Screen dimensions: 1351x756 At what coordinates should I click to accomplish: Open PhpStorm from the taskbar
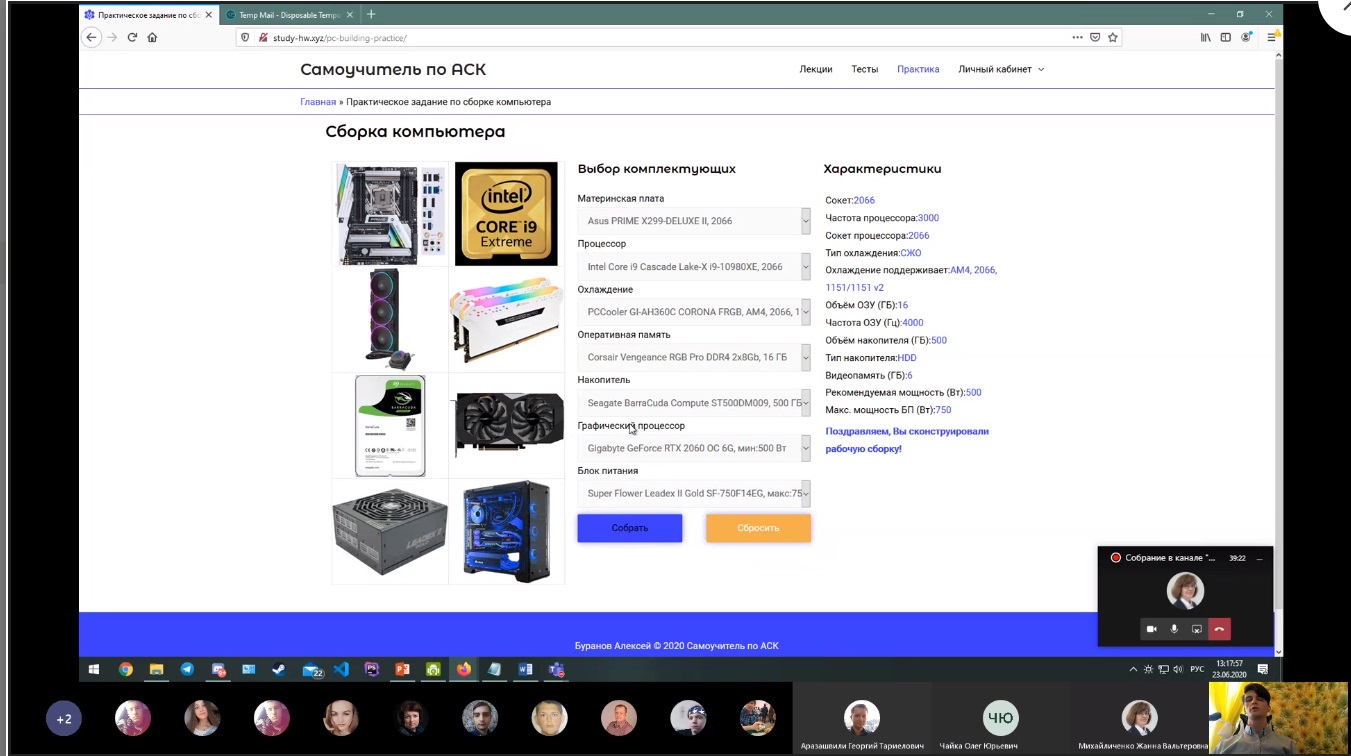[x=372, y=670]
